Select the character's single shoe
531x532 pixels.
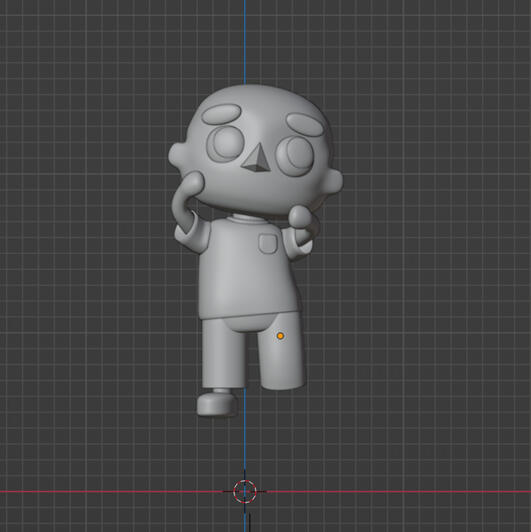click(217, 404)
